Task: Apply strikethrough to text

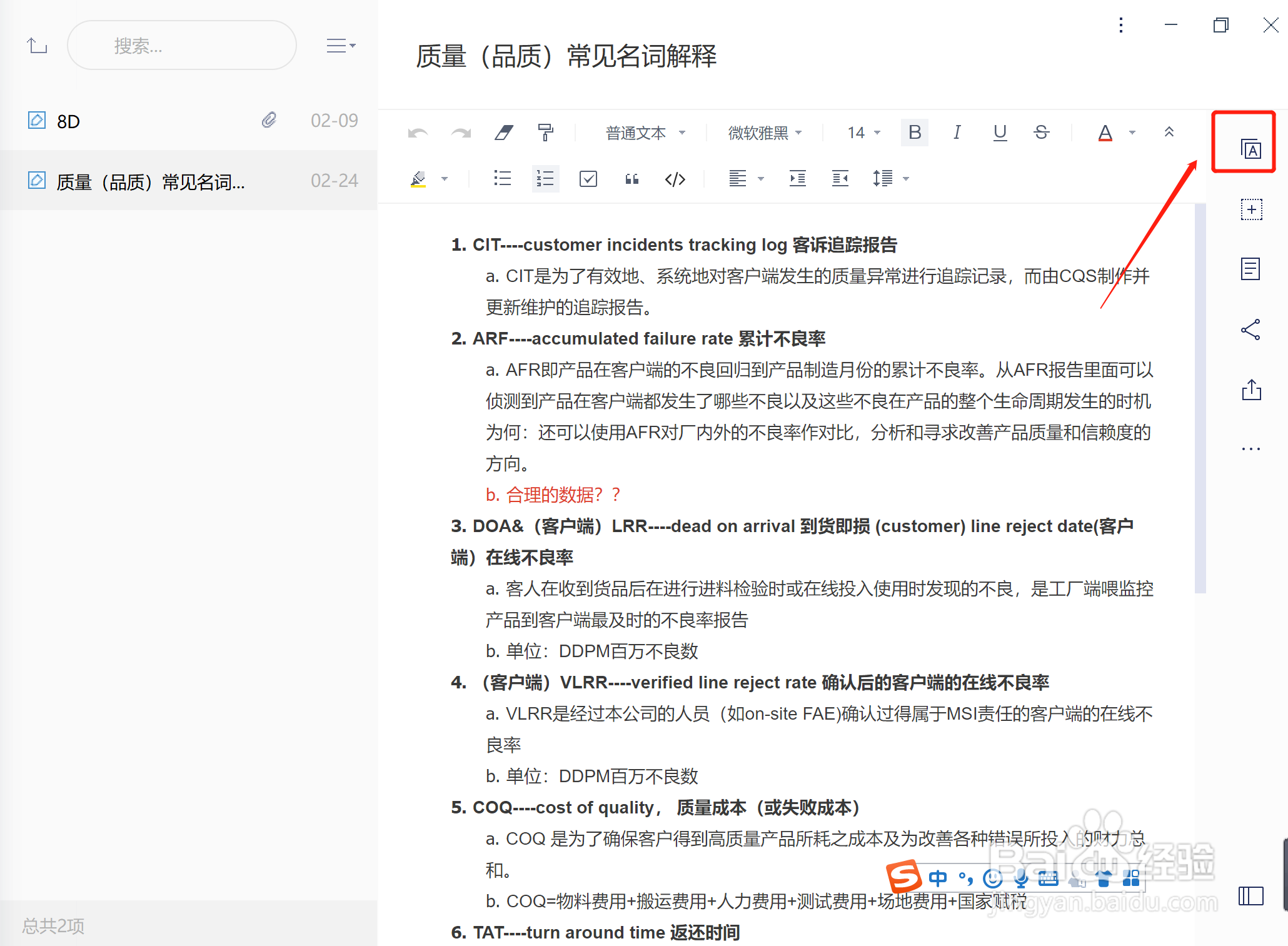Action: coord(1041,133)
